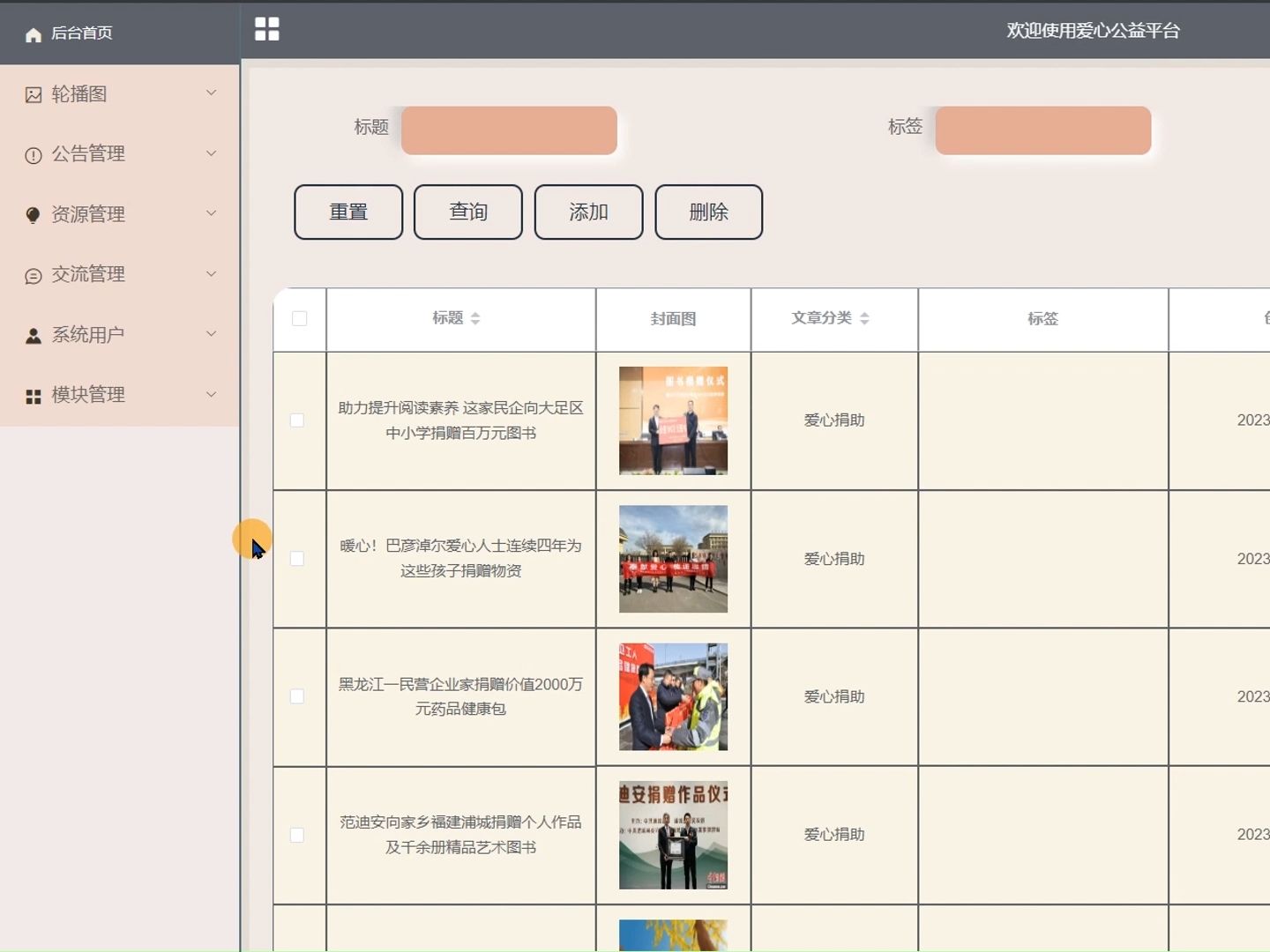Click the 标签 column header in table

click(1042, 319)
